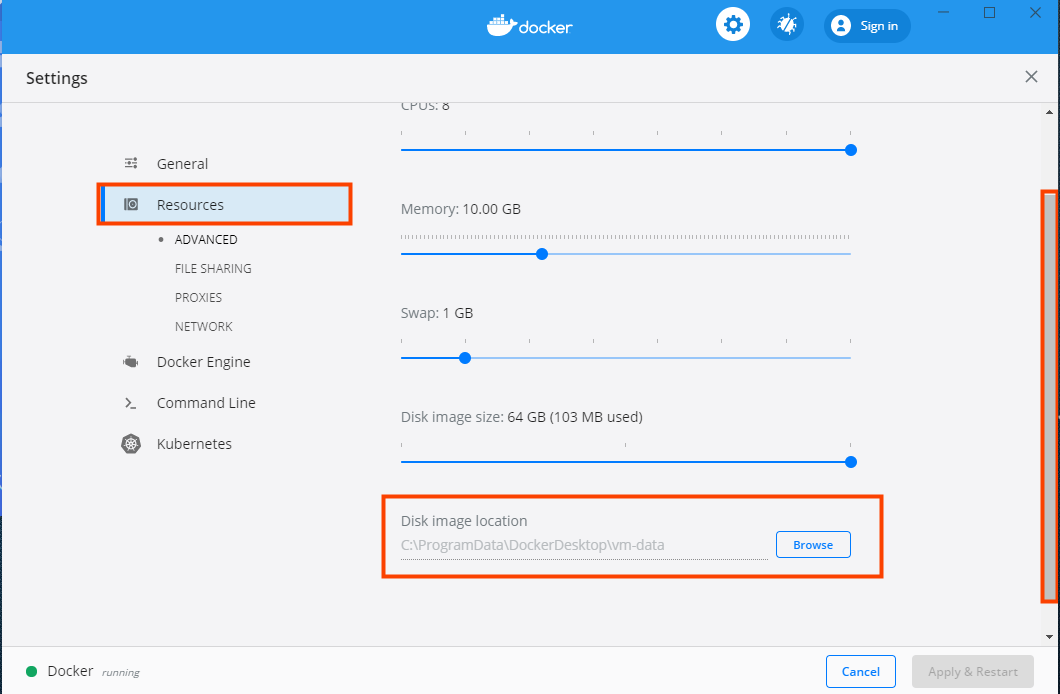
Task: Click the settings scrollbar thumb
Action: point(1049,397)
